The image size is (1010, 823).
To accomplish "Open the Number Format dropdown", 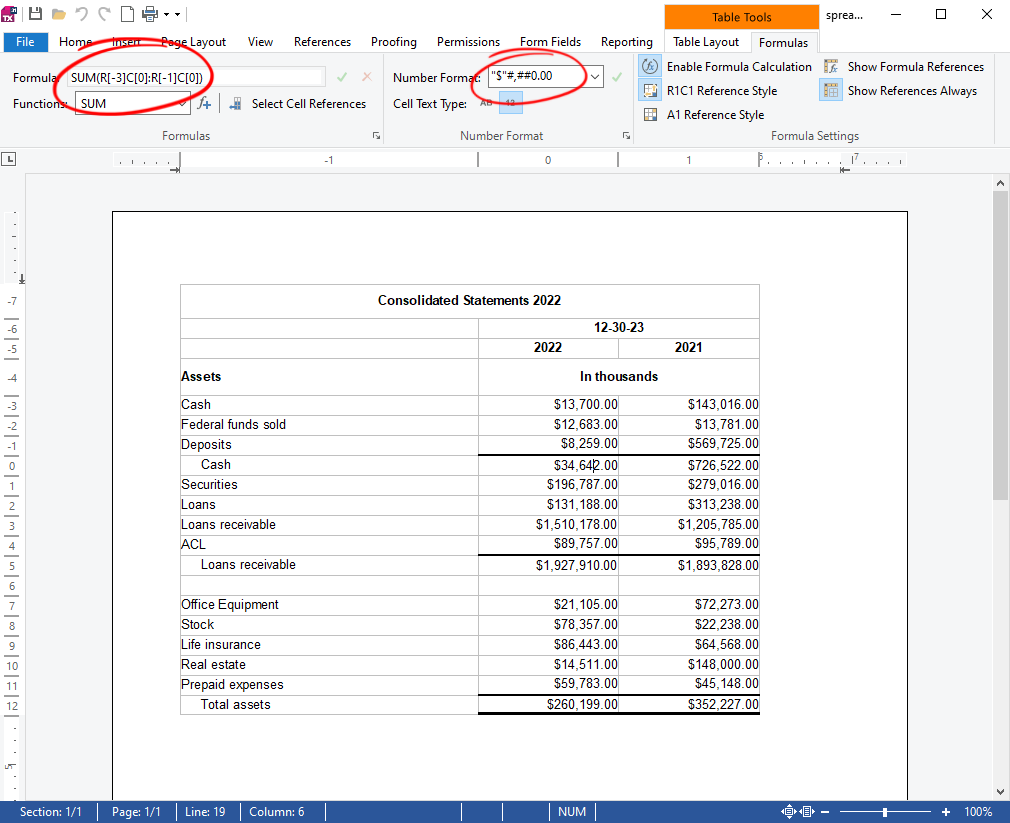I will point(595,77).
